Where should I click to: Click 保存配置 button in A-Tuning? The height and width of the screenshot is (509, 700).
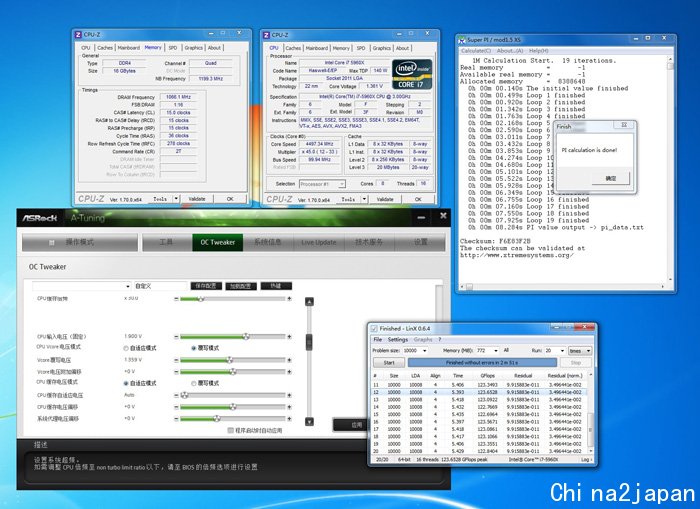[x=206, y=286]
